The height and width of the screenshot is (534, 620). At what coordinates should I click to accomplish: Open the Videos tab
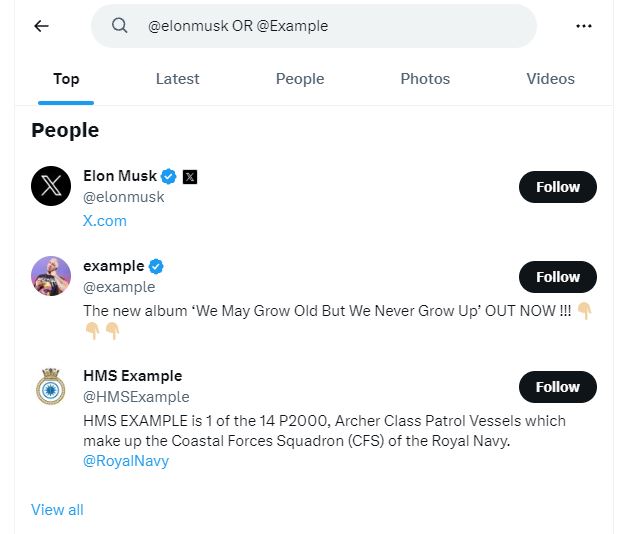point(550,79)
